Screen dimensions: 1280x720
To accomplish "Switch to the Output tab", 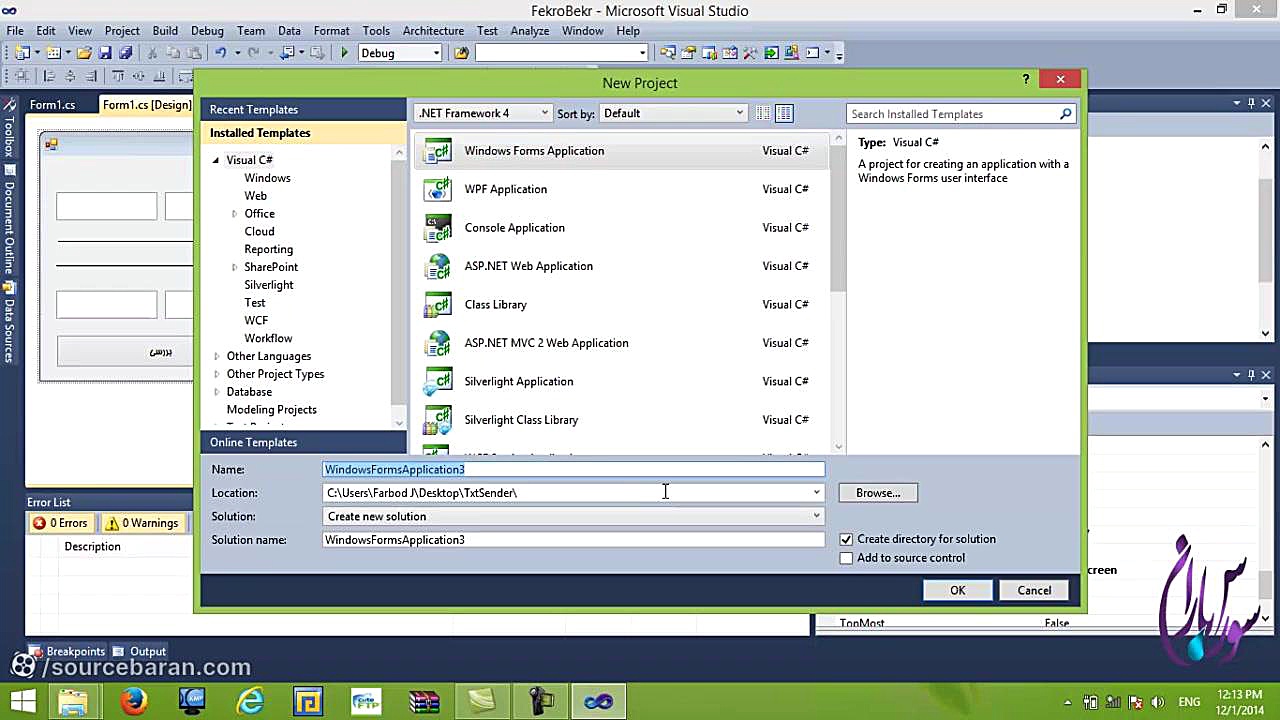I will pyautogui.click(x=139, y=652).
